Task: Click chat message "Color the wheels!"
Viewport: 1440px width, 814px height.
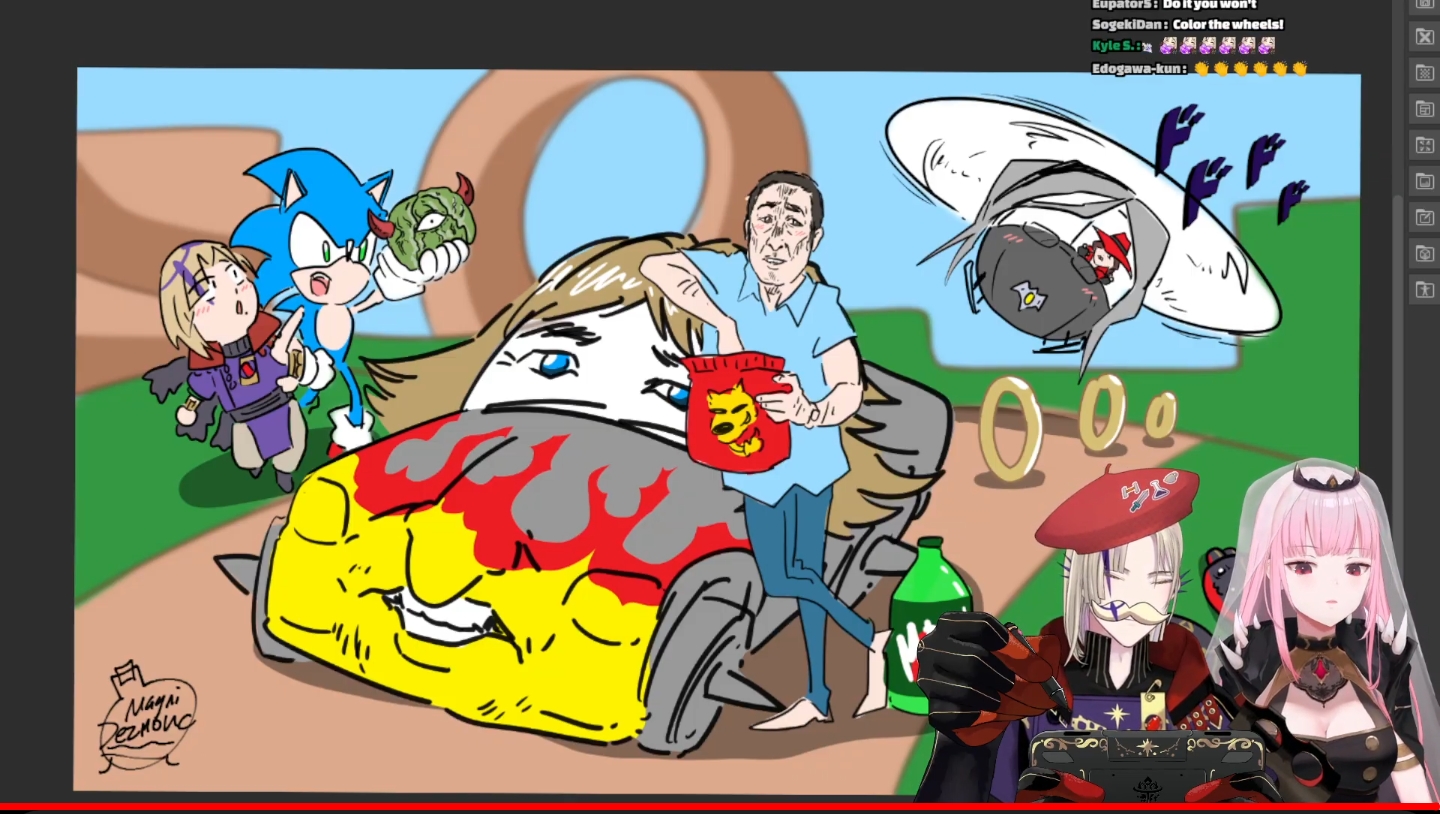Action: click(x=1228, y=24)
